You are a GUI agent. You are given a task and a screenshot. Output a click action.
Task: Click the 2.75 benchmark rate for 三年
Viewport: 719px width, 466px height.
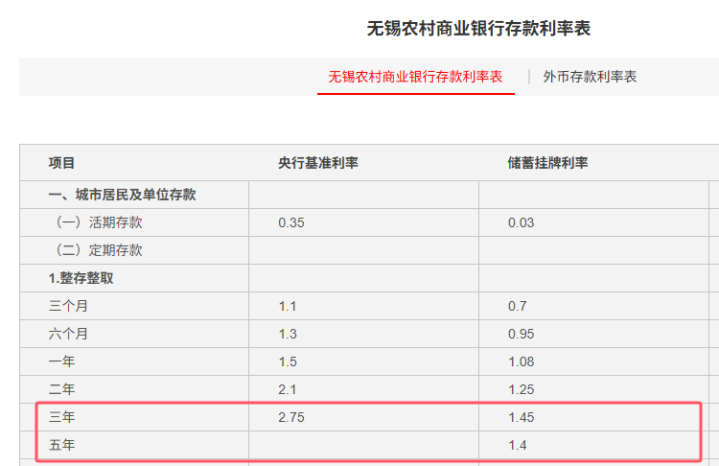coord(291,417)
